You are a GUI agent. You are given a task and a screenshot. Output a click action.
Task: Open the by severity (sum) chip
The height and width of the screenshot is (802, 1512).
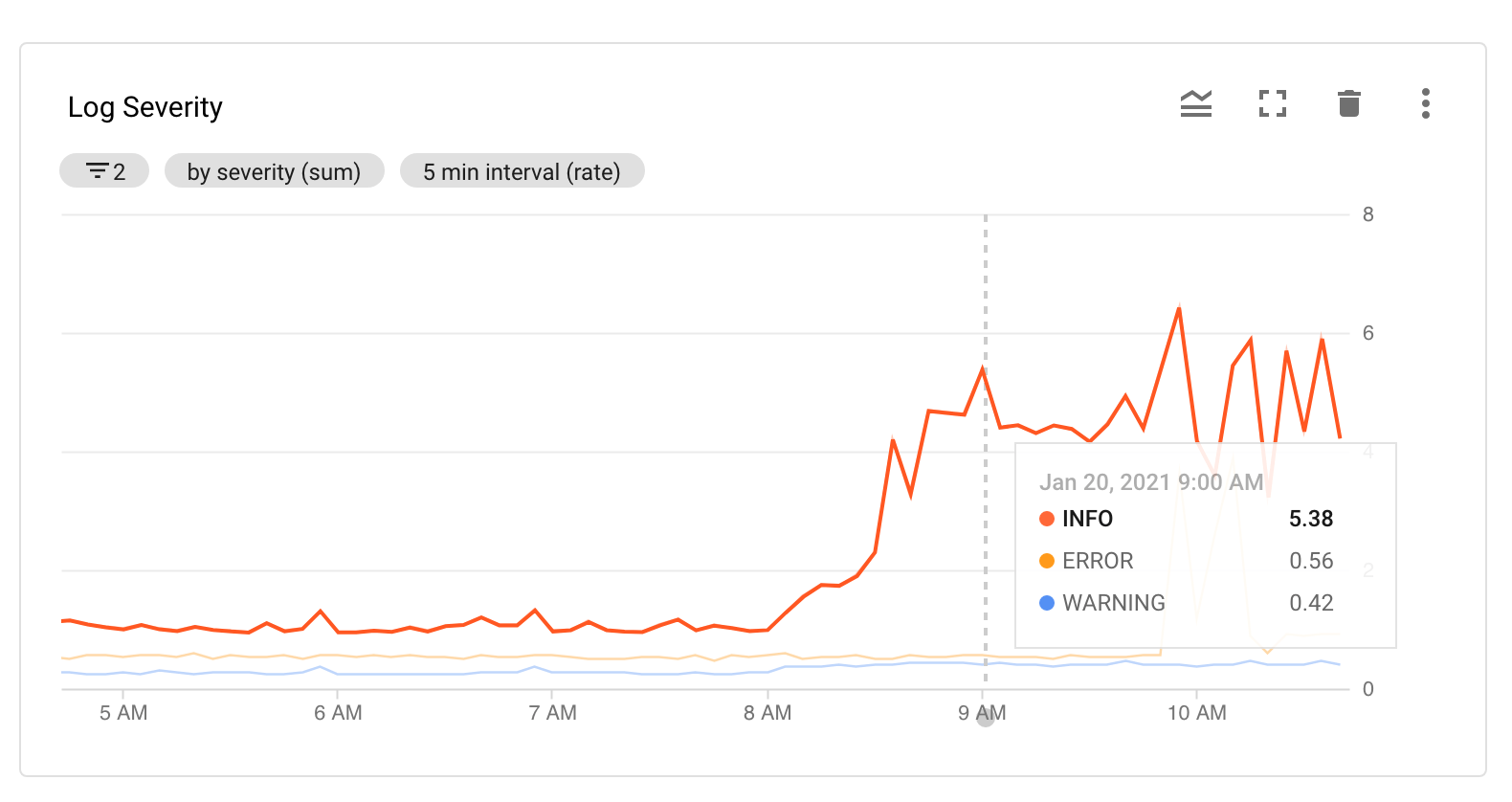pos(274,171)
